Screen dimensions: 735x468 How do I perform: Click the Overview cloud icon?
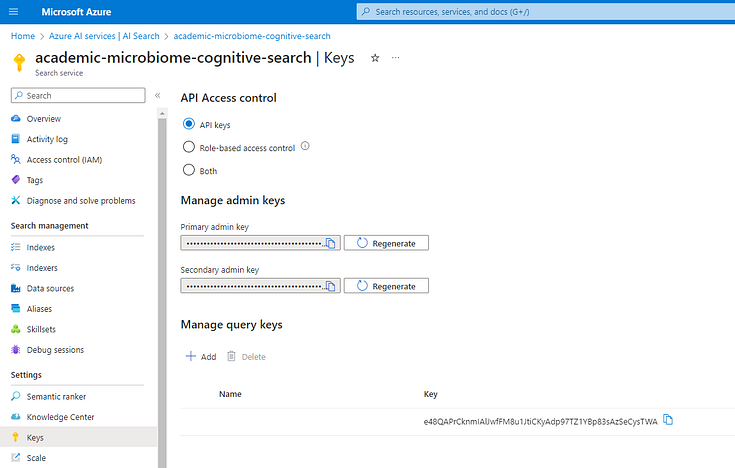(x=15, y=119)
